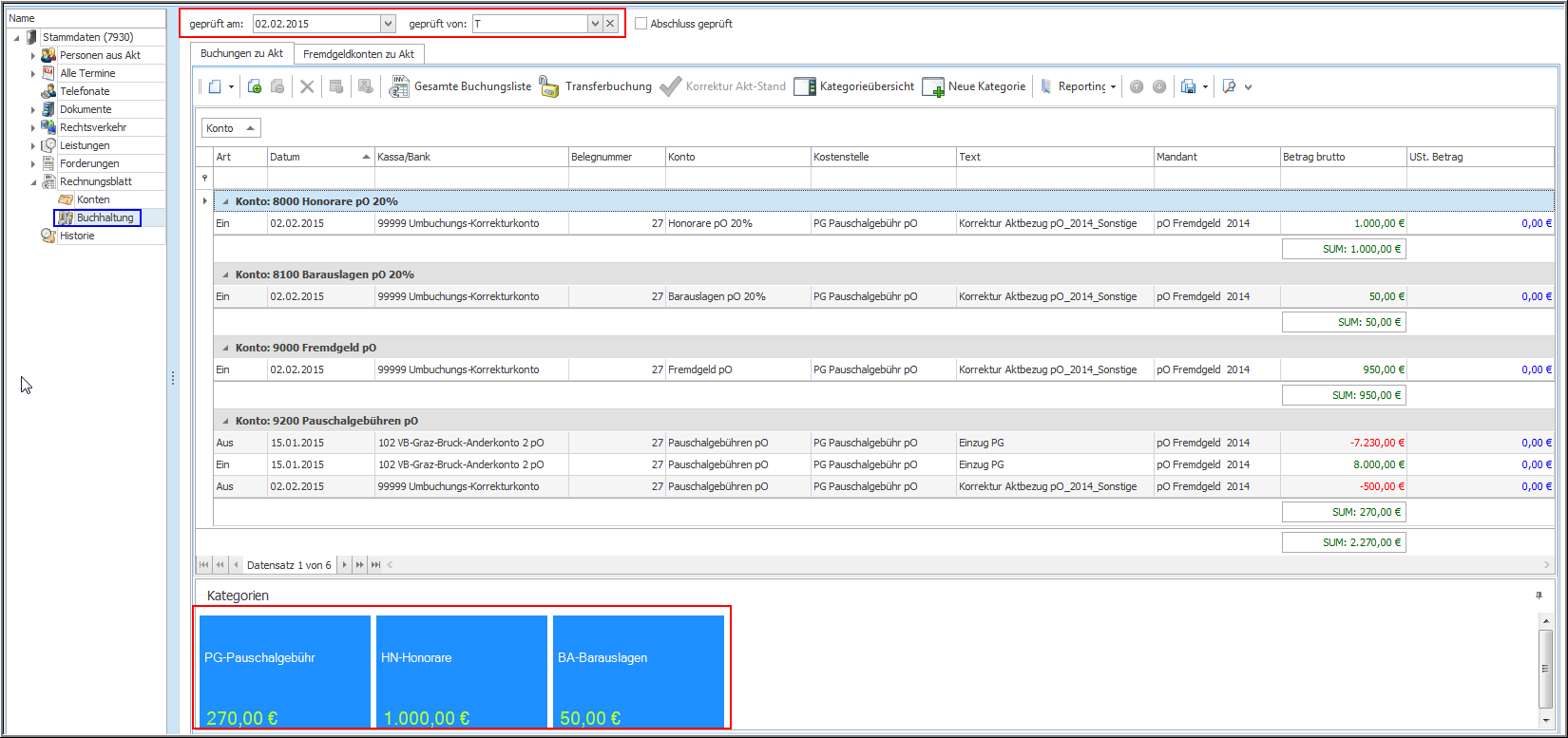
Task: Open the geprüft am date dropdown
Action: tap(388, 24)
